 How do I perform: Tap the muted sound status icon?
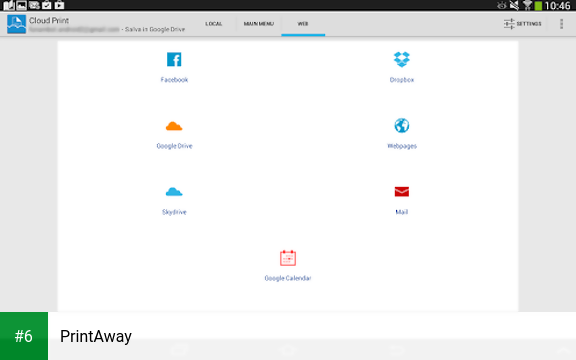[514, 5]
